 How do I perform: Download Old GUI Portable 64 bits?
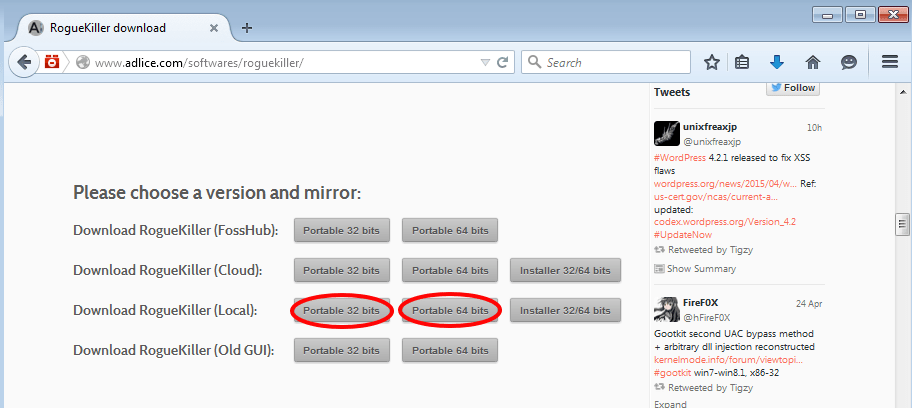pyautogui.click(x=450, y=351)
